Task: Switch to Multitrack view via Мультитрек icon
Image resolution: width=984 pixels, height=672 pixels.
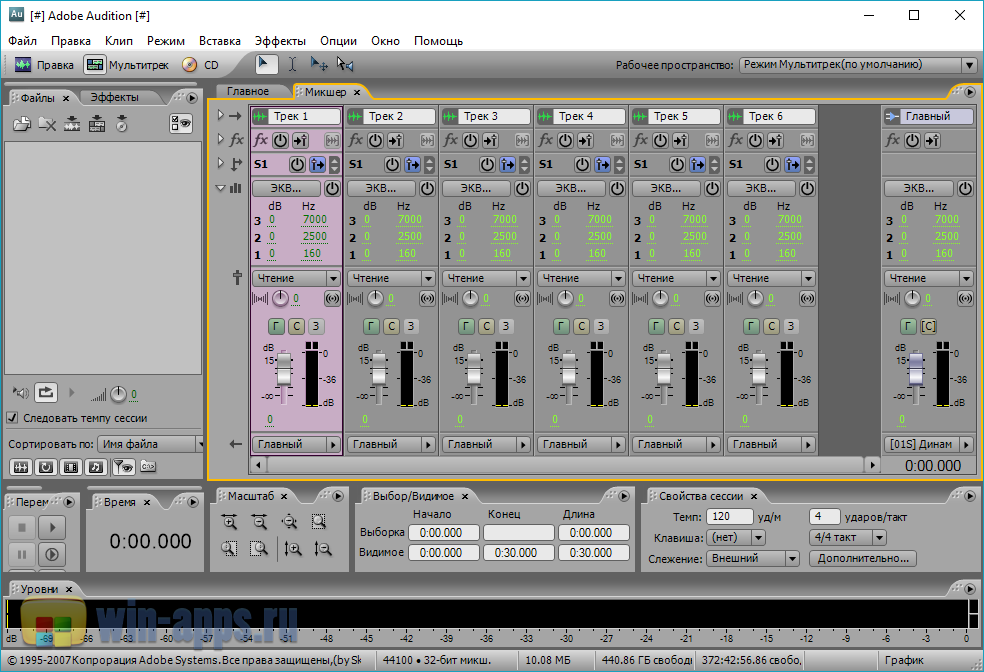Action: (94, 65)
